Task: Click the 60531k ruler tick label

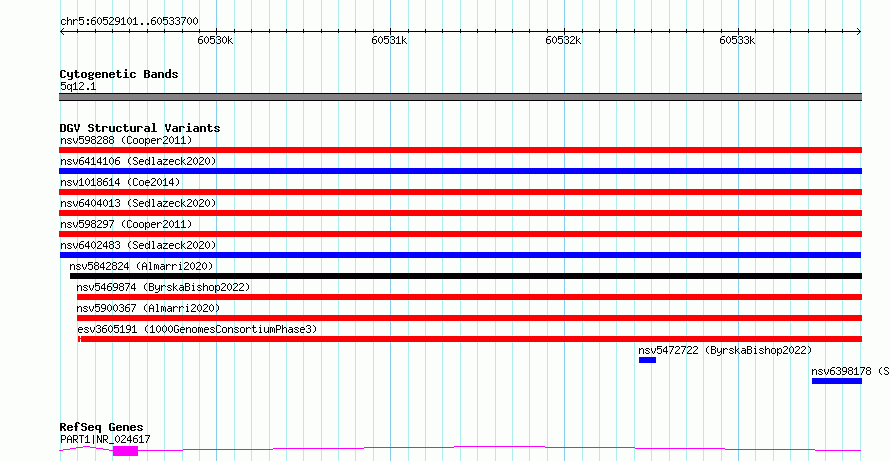Action: [x=389, y=40]
